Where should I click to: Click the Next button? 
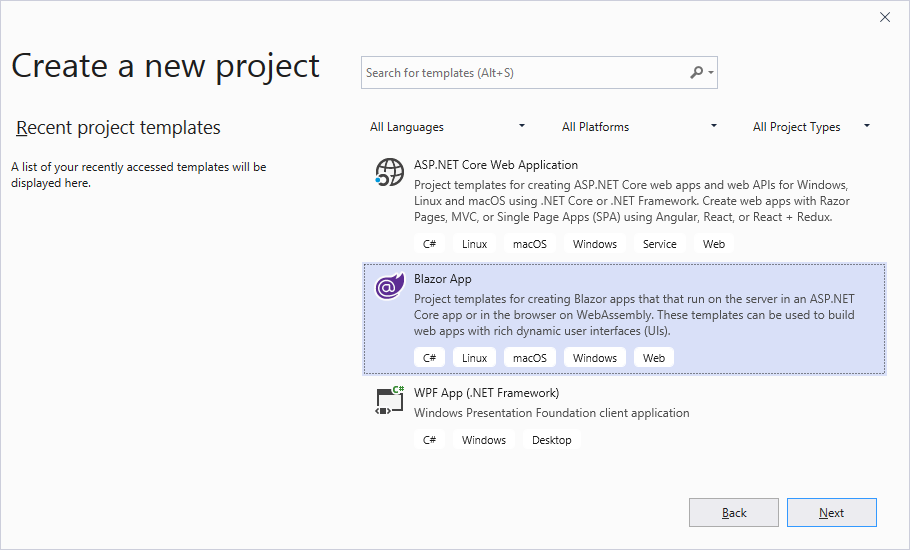tap(832, 512)
